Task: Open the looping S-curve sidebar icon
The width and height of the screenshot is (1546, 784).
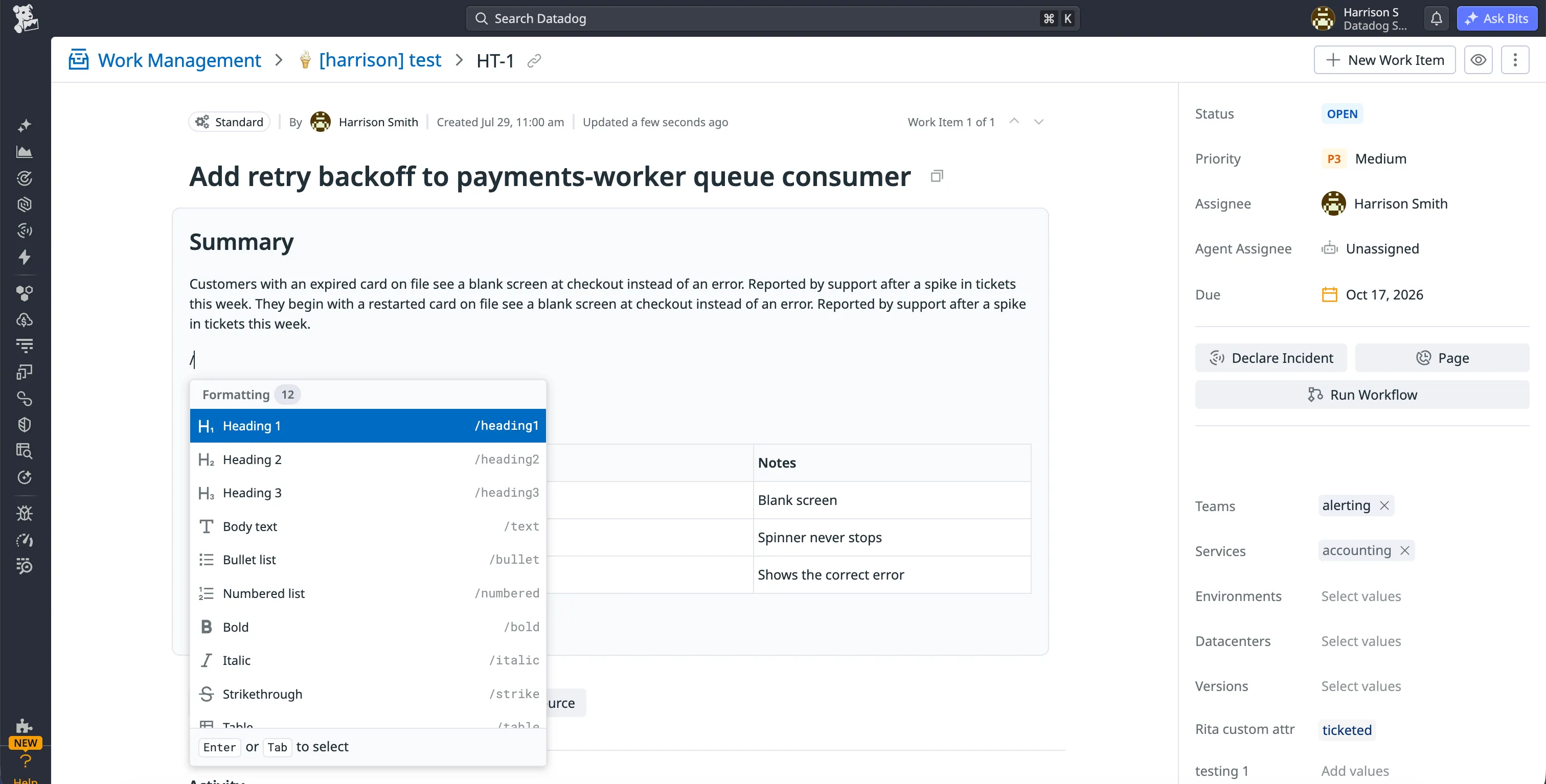Action: click(x=25, y=398)
